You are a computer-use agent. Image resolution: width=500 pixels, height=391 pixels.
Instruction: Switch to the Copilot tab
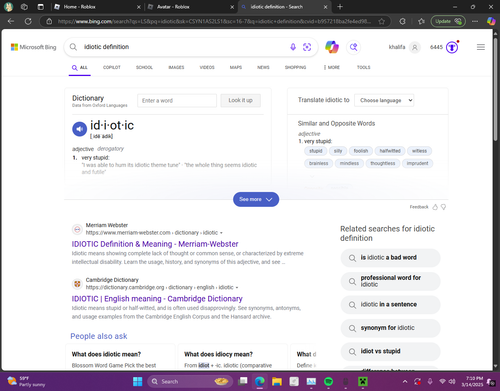112,67
